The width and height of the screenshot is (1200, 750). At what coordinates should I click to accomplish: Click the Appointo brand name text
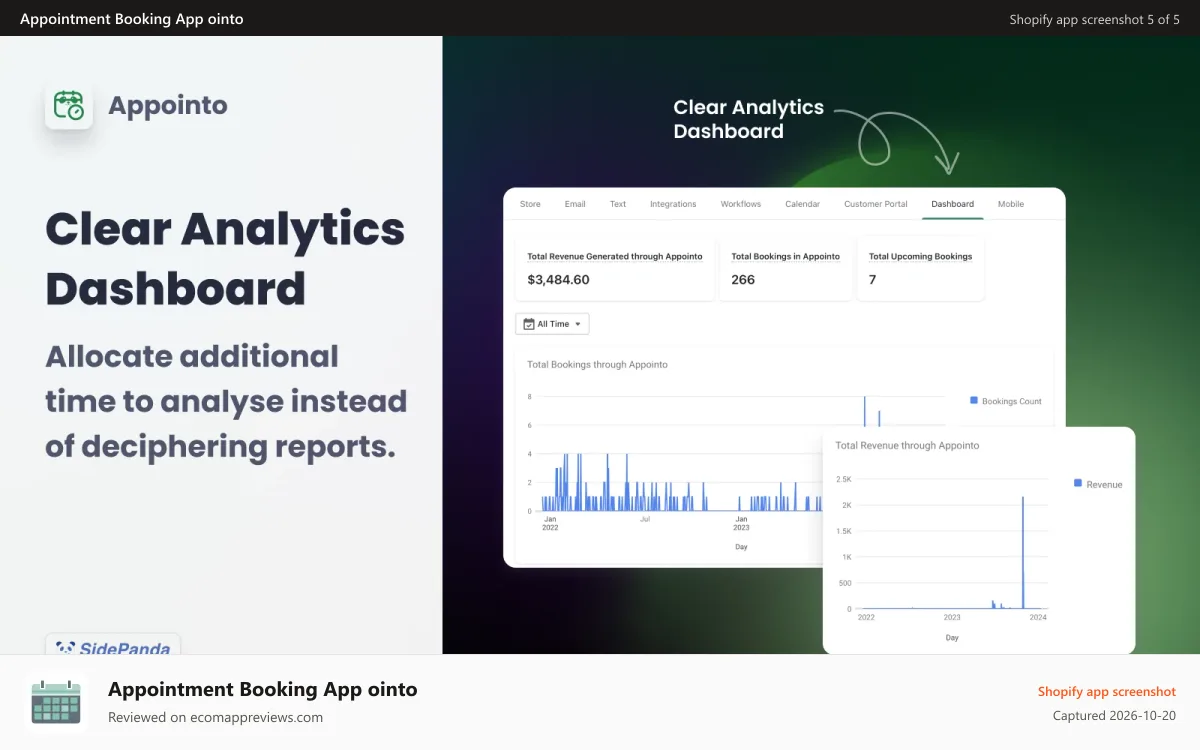tap(168, 105)
